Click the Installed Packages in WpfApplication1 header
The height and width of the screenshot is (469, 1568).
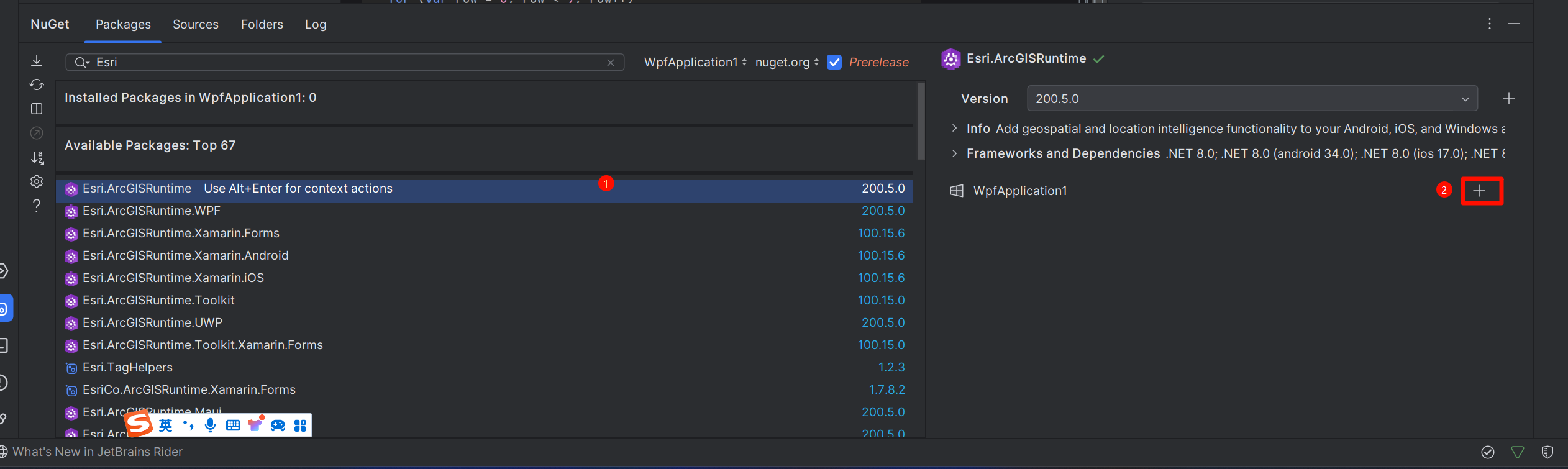(x=191, y=98)
